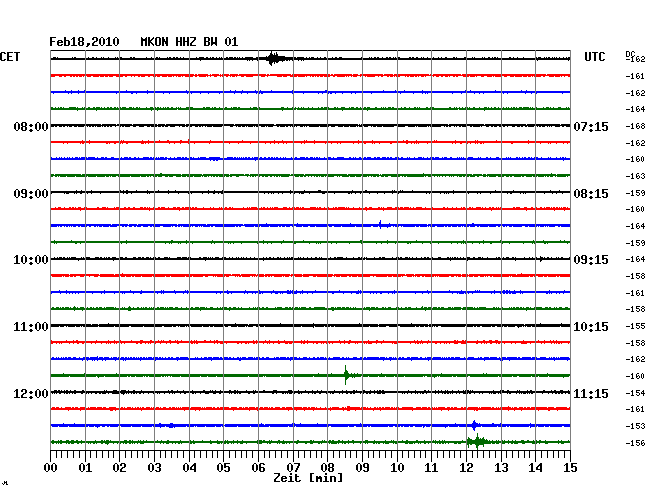Select the 12:00 CET time label
This screenshot has width=650, height=494.
point(31,393)
